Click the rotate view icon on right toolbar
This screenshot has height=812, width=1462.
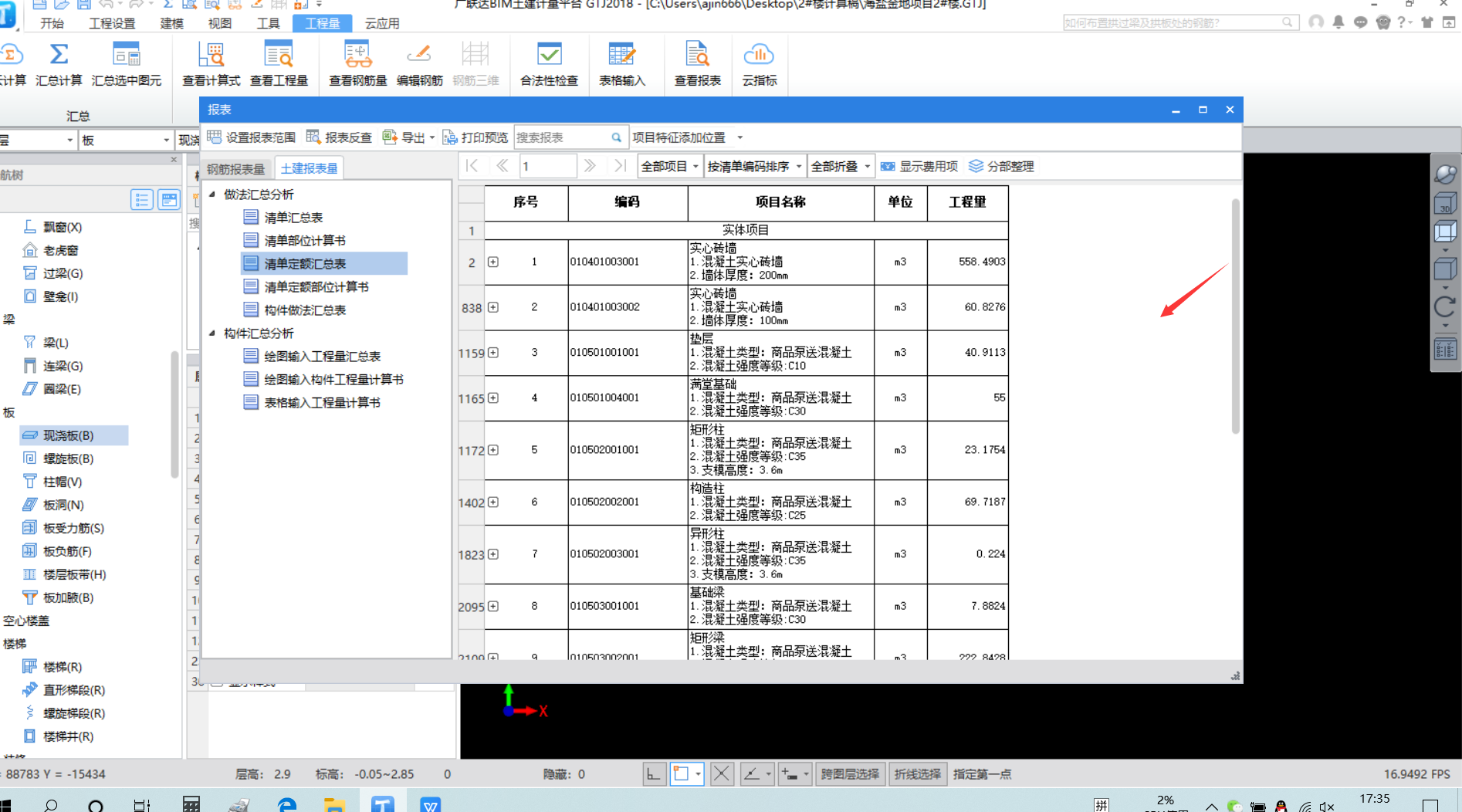[x=1444, y=306]
